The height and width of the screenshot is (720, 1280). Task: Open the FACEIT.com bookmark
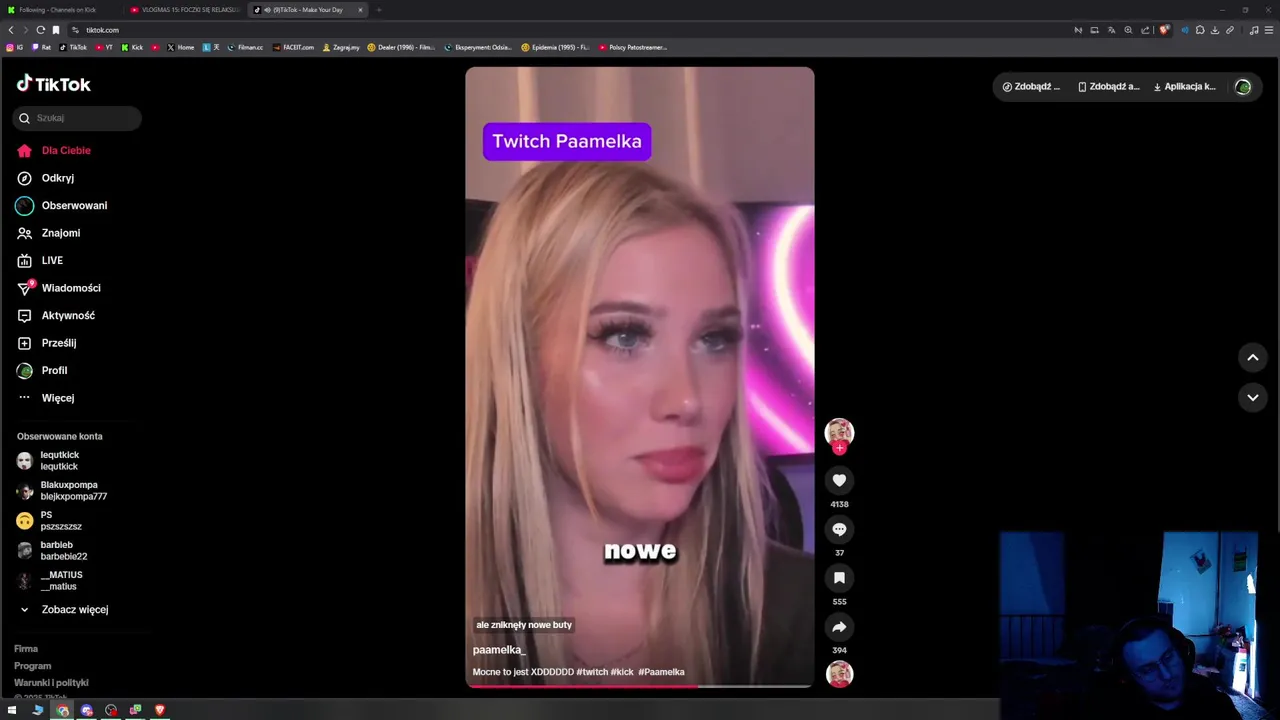(x=294, y=47)
